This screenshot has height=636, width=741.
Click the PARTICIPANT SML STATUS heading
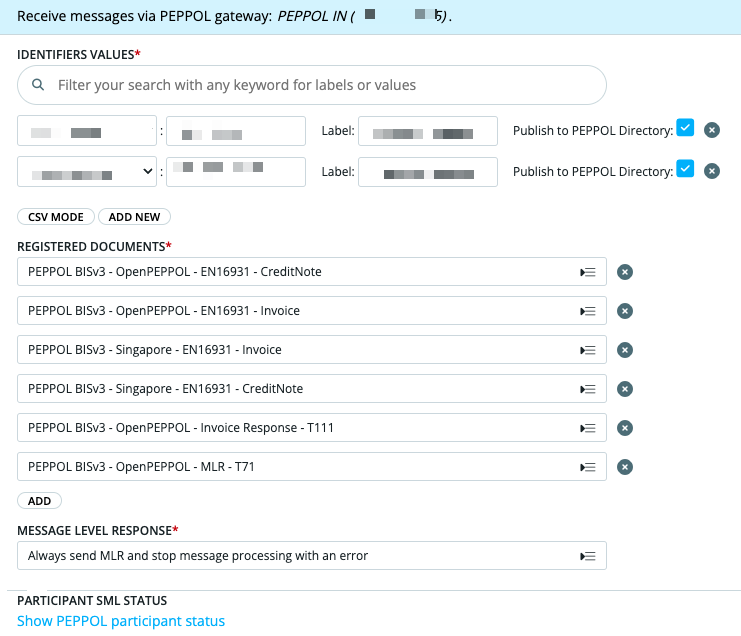92,601
